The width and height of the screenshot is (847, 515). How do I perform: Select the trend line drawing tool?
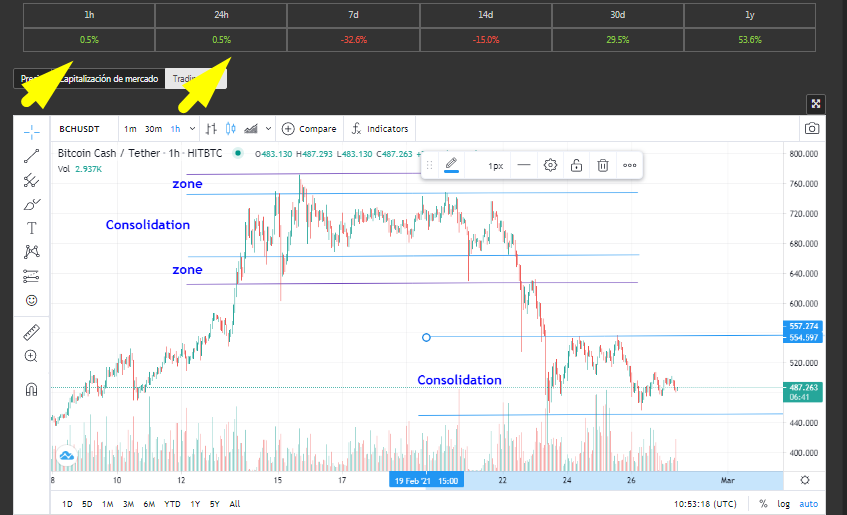[x=31, y=156]
